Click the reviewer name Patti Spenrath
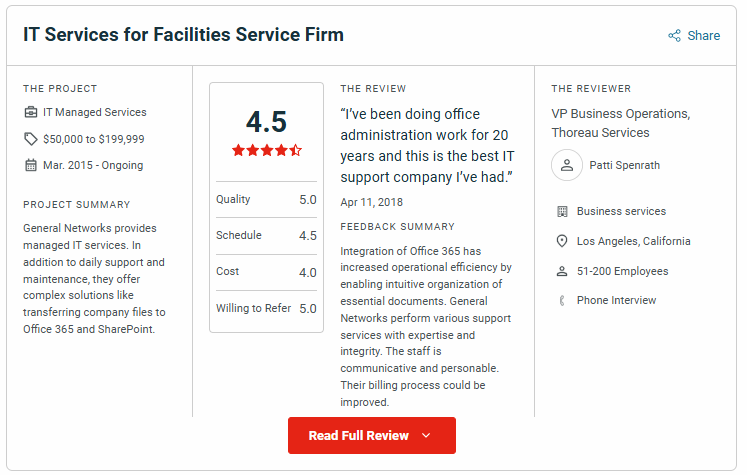747x475 pixels. pyautogui.click(x=623, y=165)
